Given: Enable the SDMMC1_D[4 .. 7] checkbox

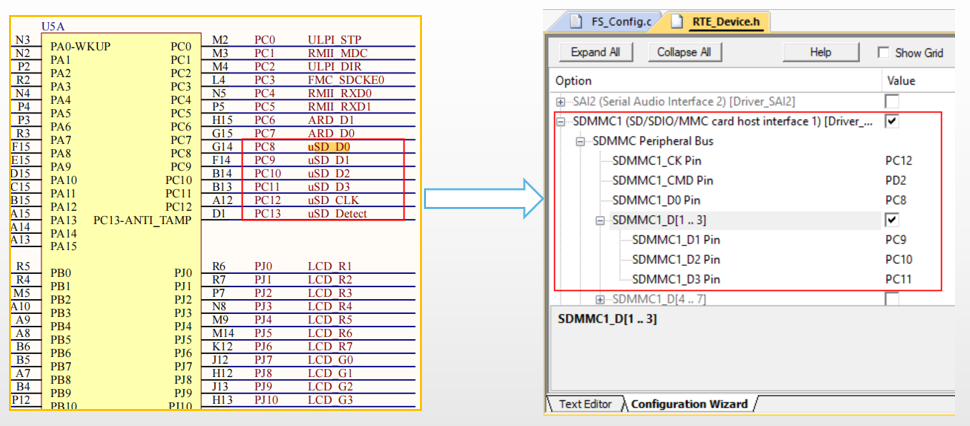Looking at the screenshot, I should (x=892, y=299).
